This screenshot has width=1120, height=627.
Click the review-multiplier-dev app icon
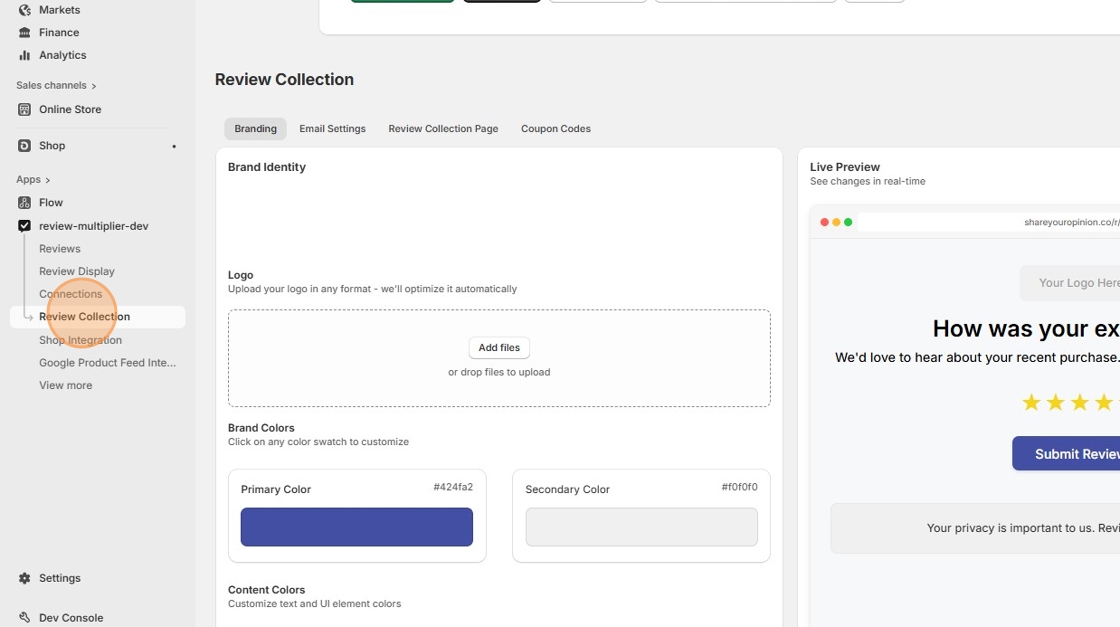coord(25,226)
